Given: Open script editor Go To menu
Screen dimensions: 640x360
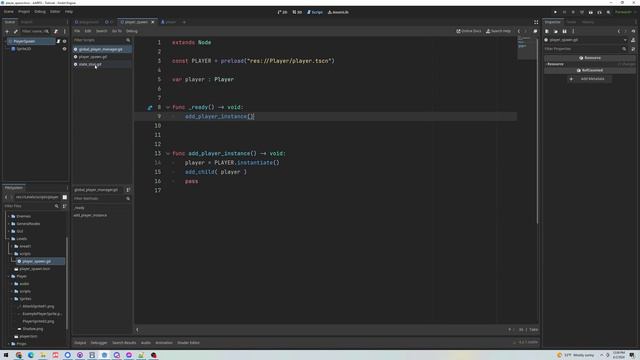Looking at the screenshot, I should [x=117, y=31].
